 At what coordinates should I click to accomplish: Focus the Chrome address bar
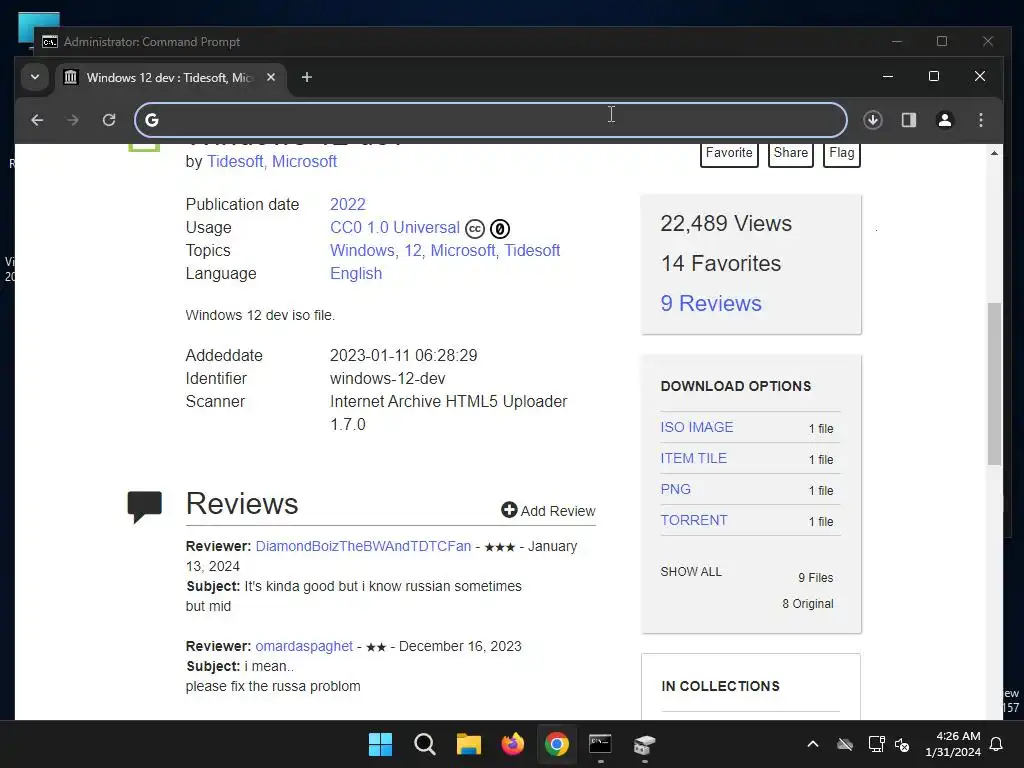coord(491,120)
